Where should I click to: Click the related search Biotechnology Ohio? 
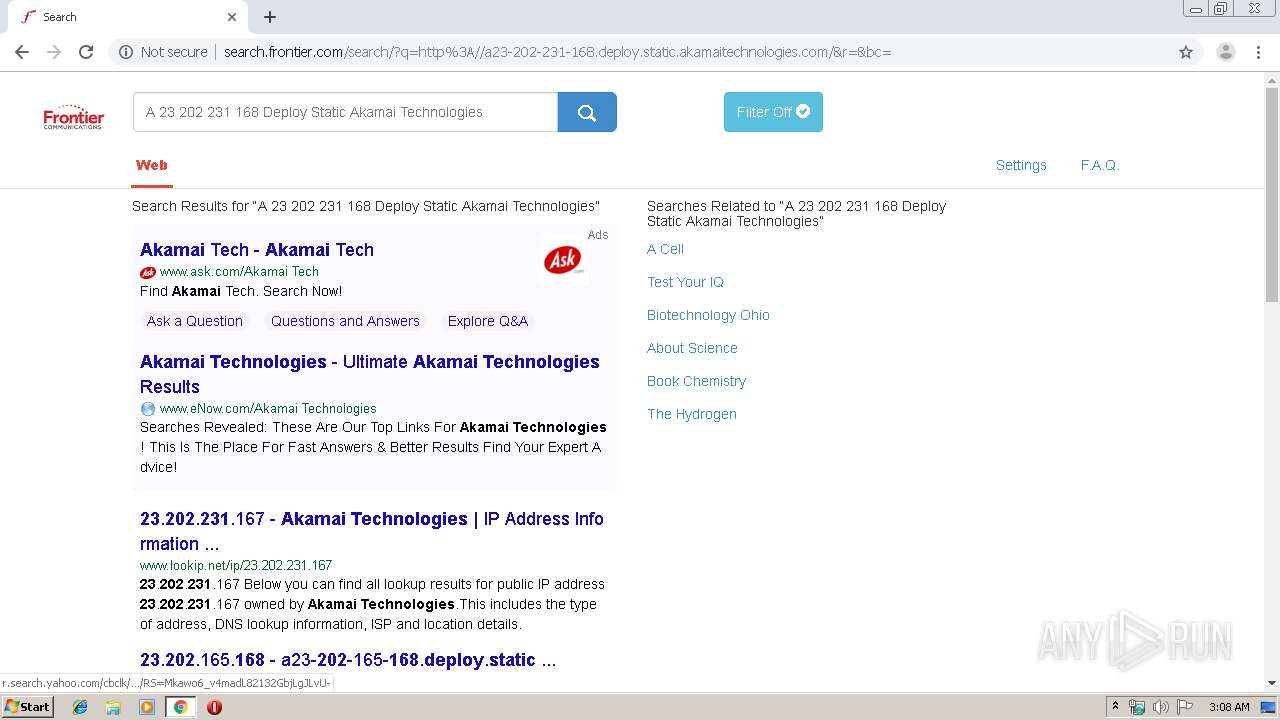708,315
